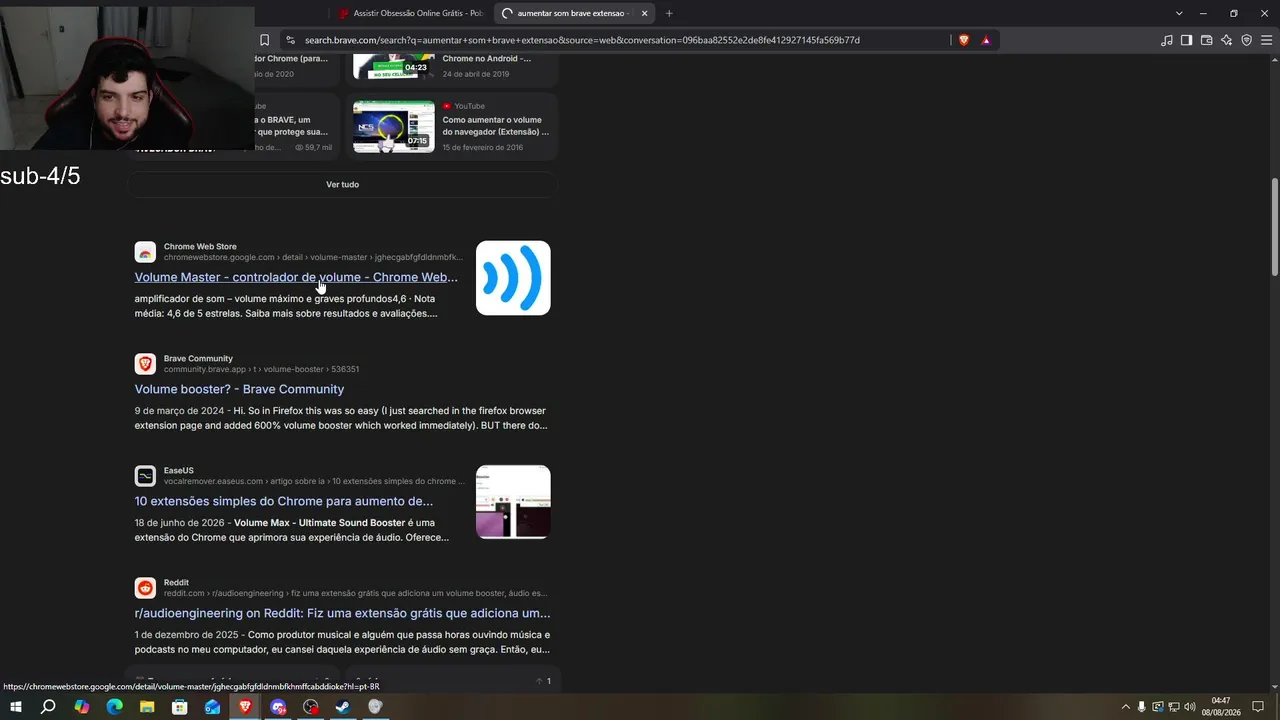This screenshot has height=720, width=1280.
Task: Click the 'chromewebstore.google.com' breadcrumb text
Action: 219,257
